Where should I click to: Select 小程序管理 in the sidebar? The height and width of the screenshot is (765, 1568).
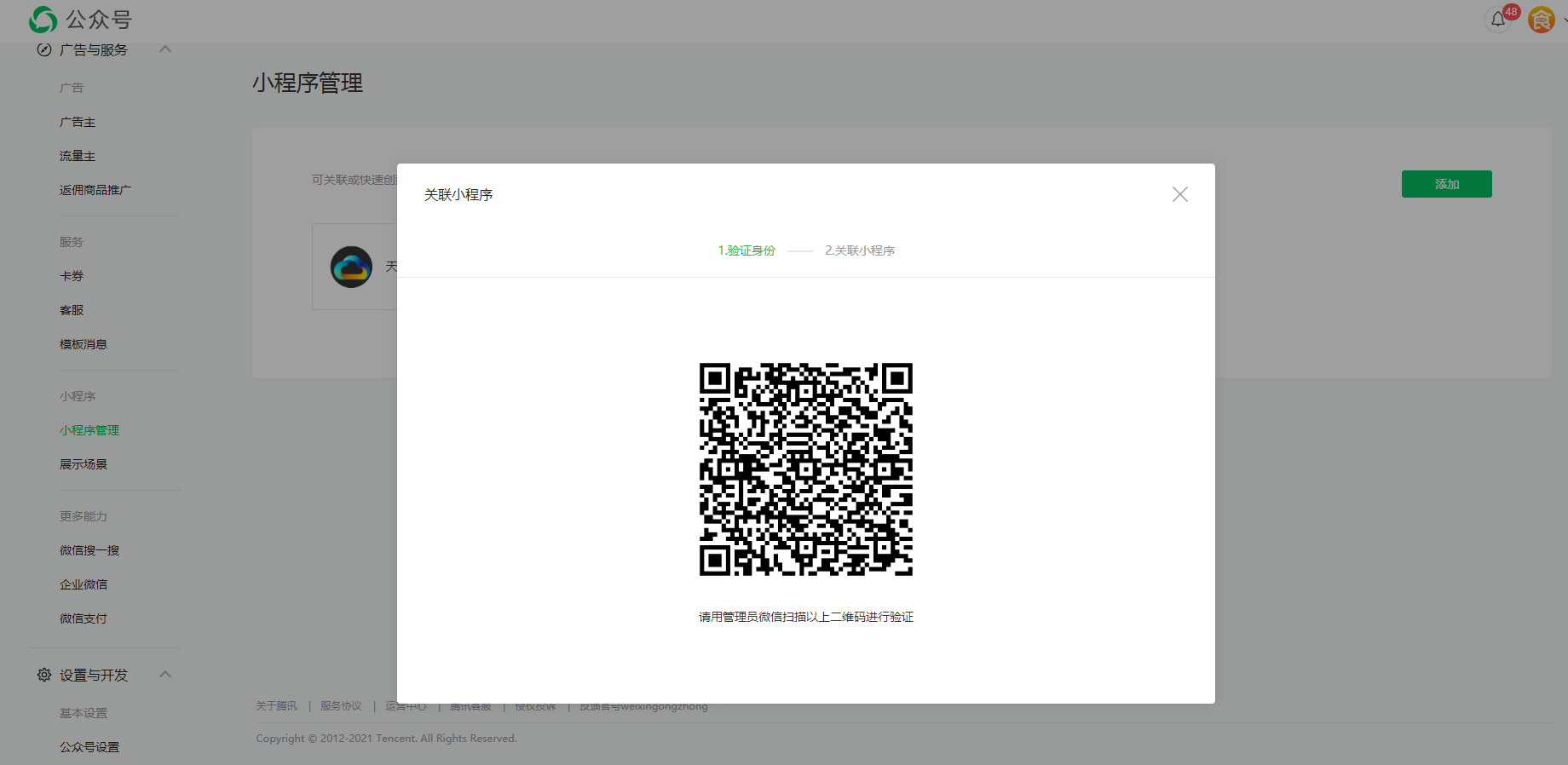coord(89,430)
